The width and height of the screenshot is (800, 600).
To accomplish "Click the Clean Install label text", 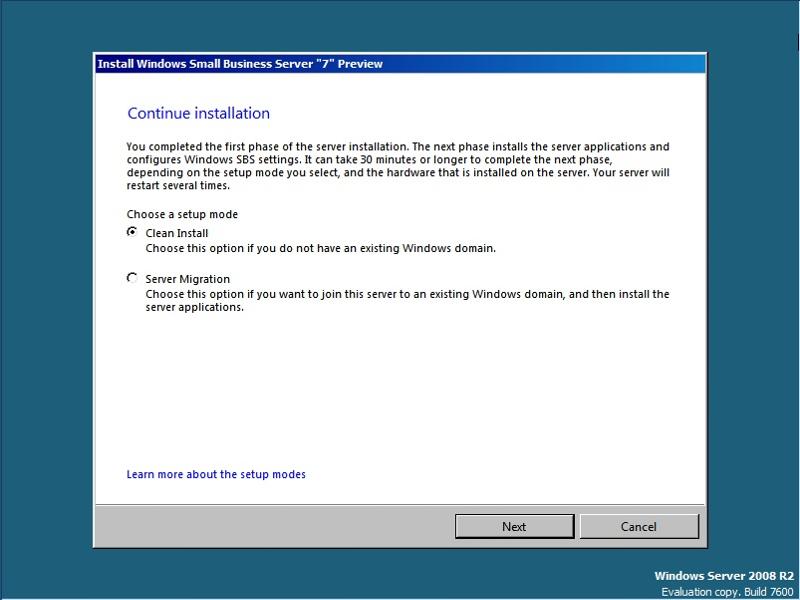I will tap(177, 233).
